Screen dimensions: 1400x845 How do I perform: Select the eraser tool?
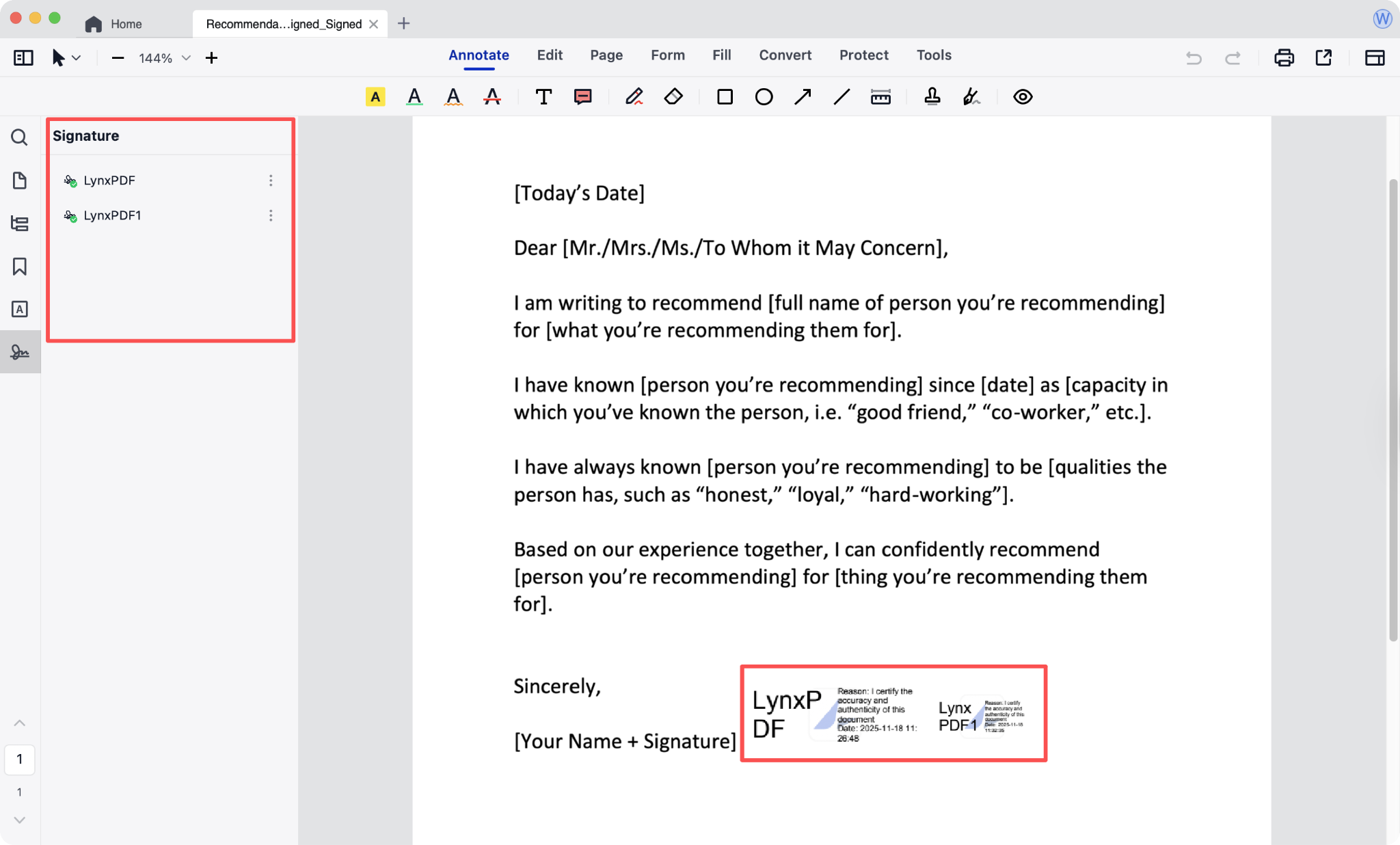point(673,97)
